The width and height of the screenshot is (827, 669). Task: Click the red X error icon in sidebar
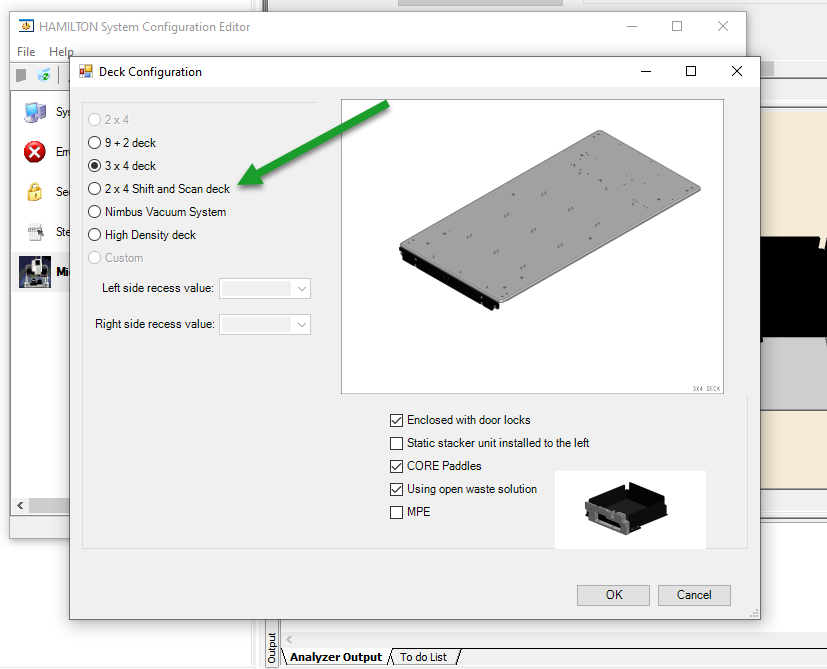pyautogui.click(x=34, y=152)
